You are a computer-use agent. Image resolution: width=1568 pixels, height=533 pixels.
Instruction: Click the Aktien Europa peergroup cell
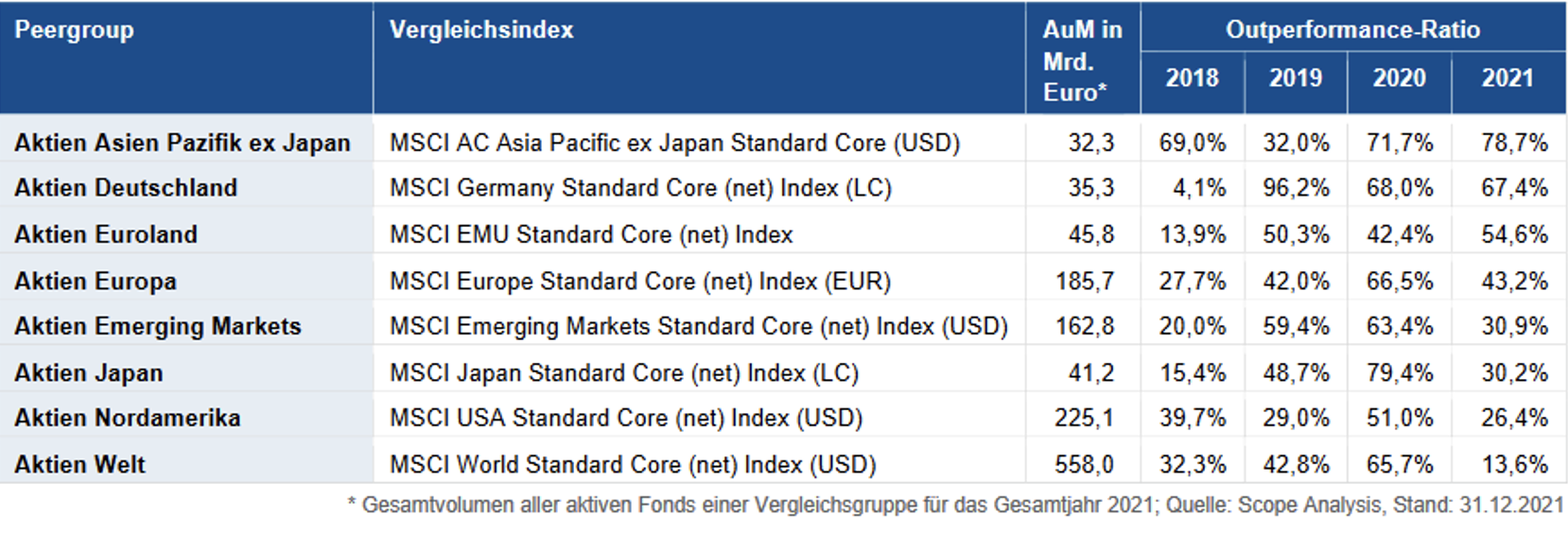tap(96, 282)
